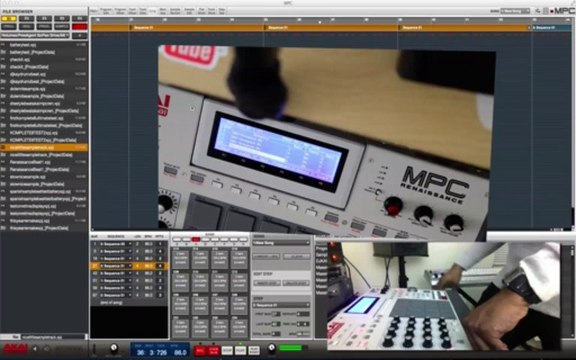Toggle the red file filter button in File Browser

(x=79, y=27)
